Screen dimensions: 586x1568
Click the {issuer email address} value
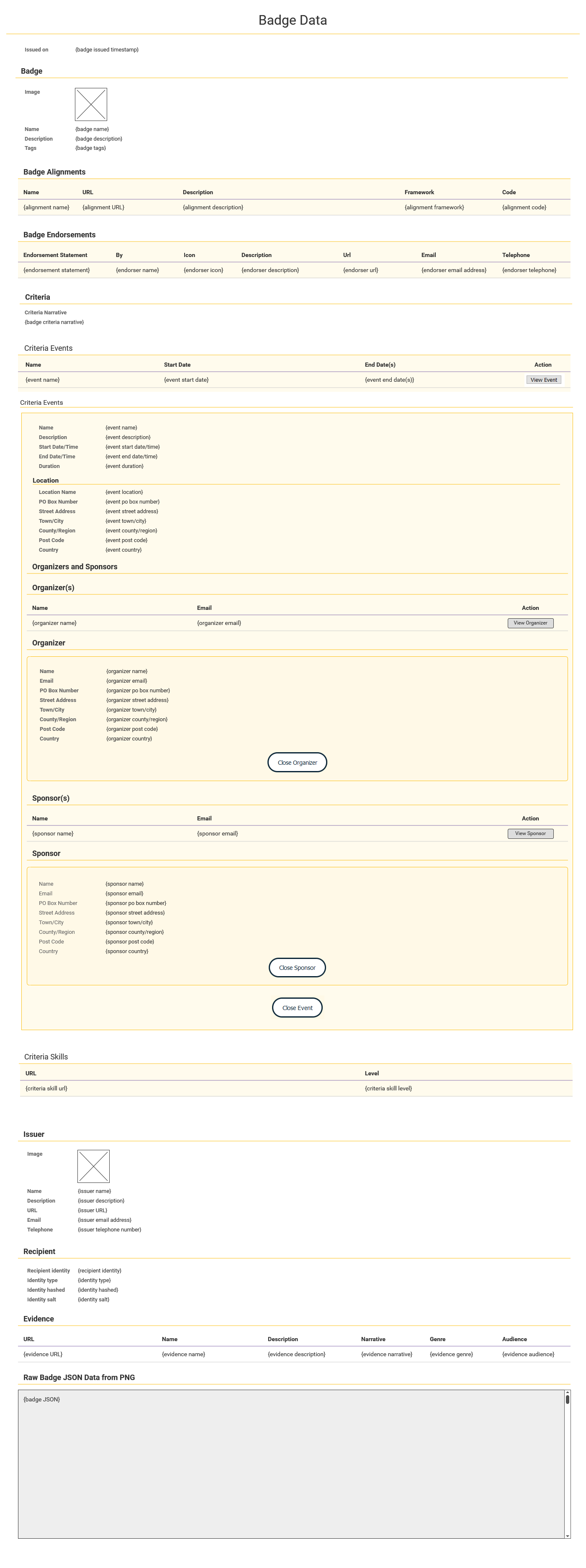[105, 1220]
